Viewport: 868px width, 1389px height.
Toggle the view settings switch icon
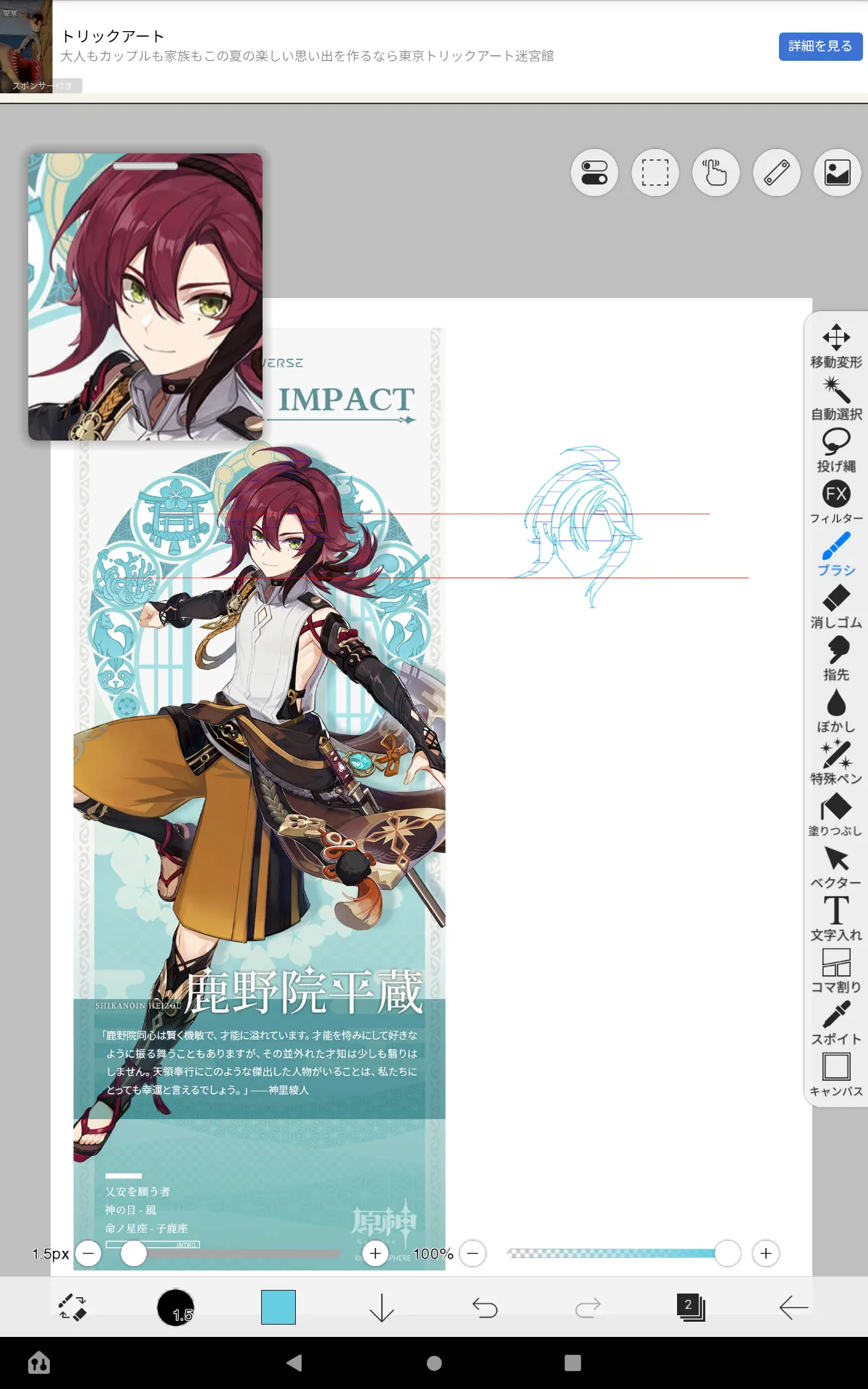pyautogui.click(x=595, y=173)
